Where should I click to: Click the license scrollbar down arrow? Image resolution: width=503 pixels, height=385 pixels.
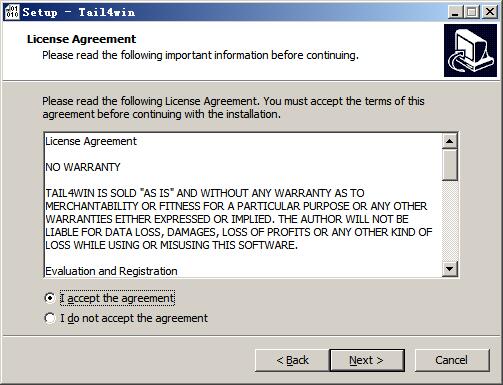(x=449, y=269)
